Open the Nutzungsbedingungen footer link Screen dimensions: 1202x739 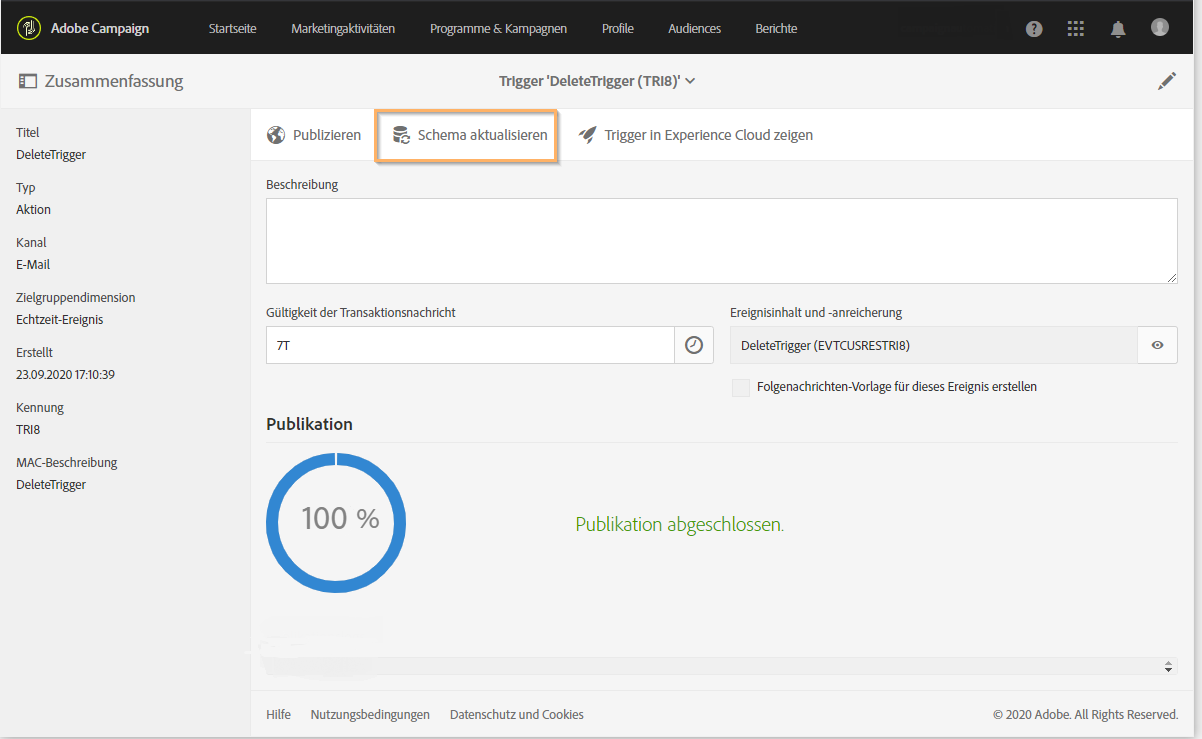click(x=370, y=715)
